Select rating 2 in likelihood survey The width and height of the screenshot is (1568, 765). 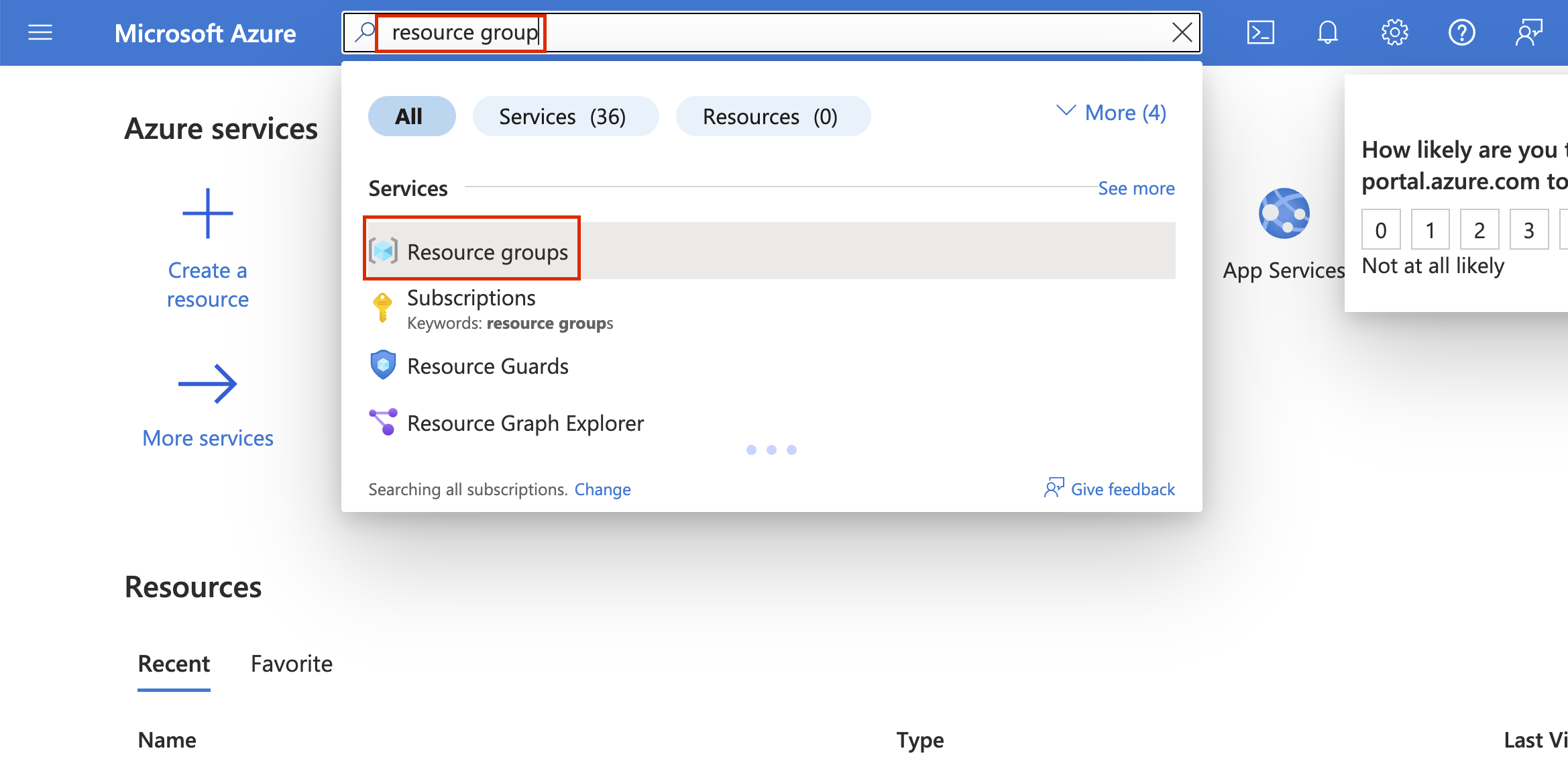pyautogui.click(x=1479, y=230)
